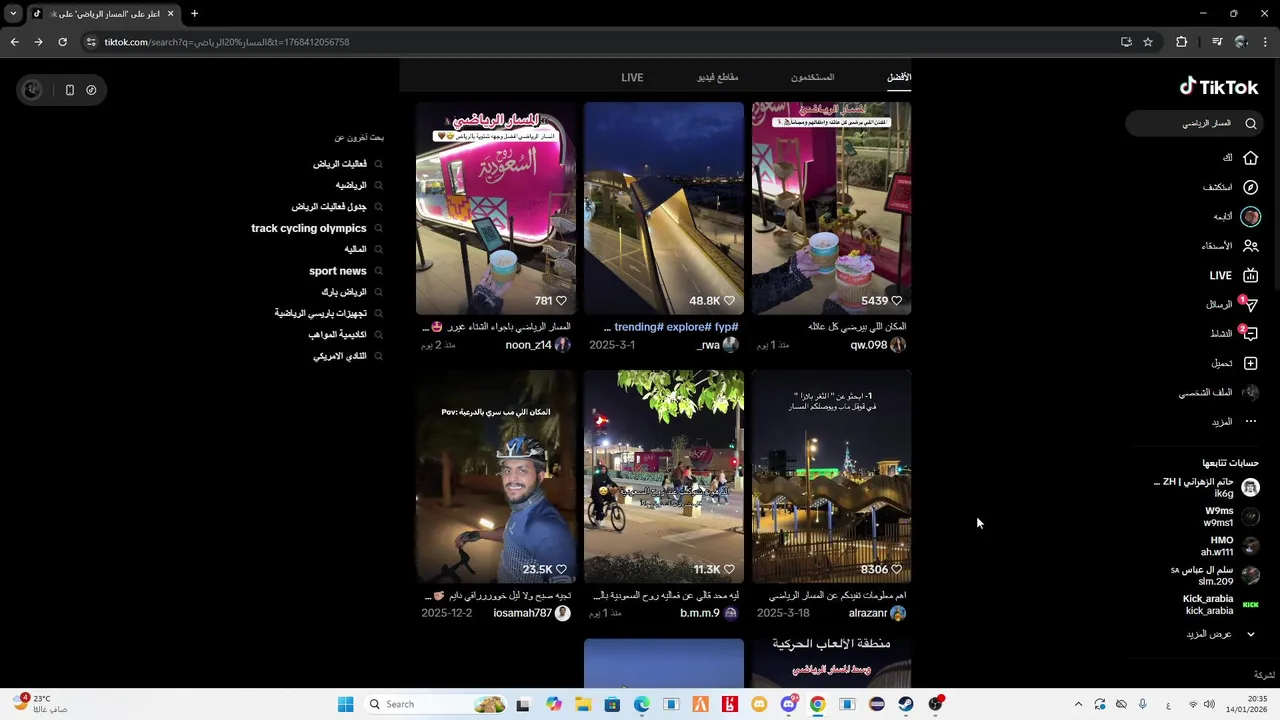Reload the page in Chrome

point(62,42)
